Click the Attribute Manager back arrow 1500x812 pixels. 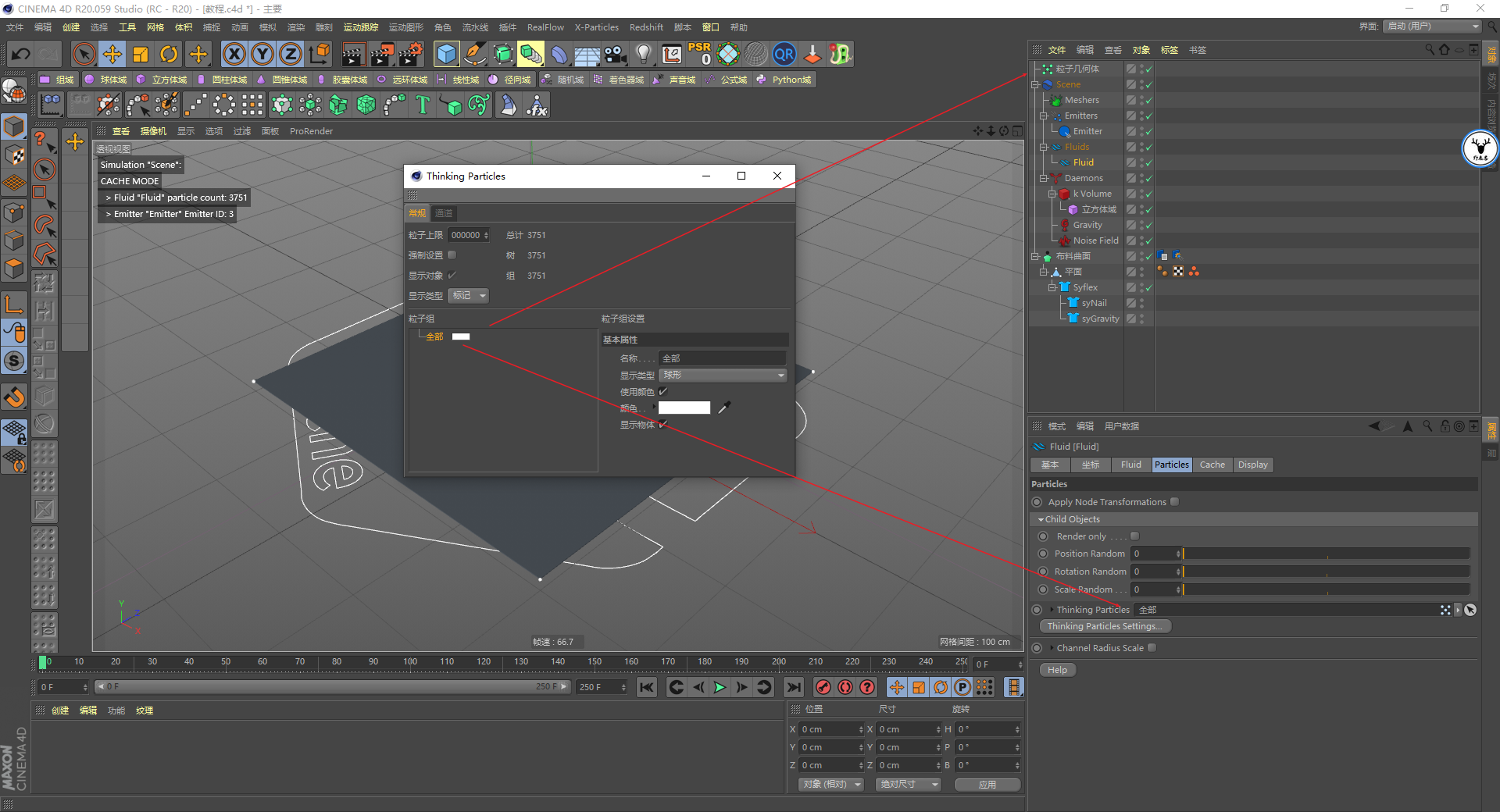pos(1375,426)
